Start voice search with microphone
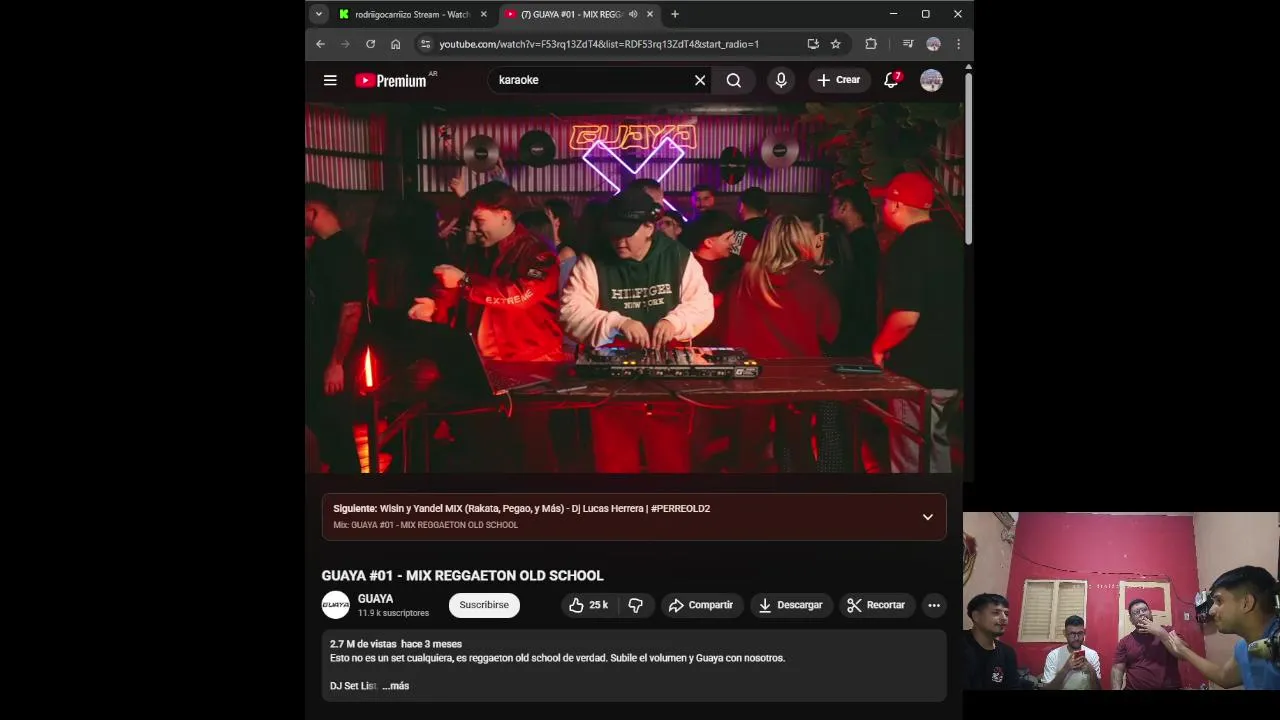 [781, 80]
